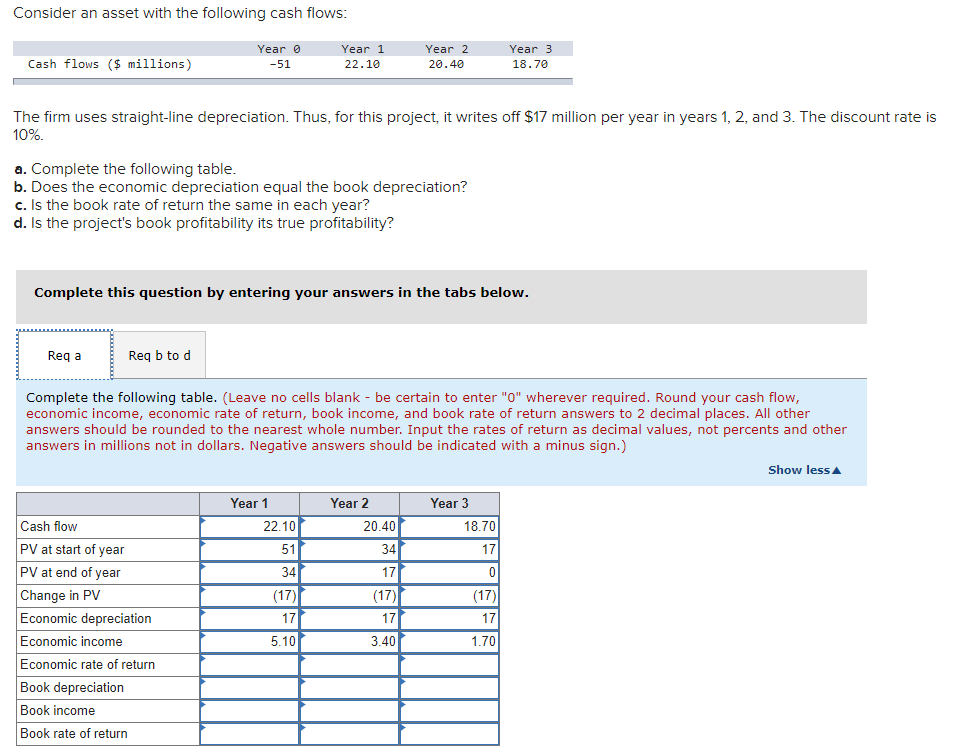Click the empty Year 1 Economic rate of return cell

click(249, 664)
